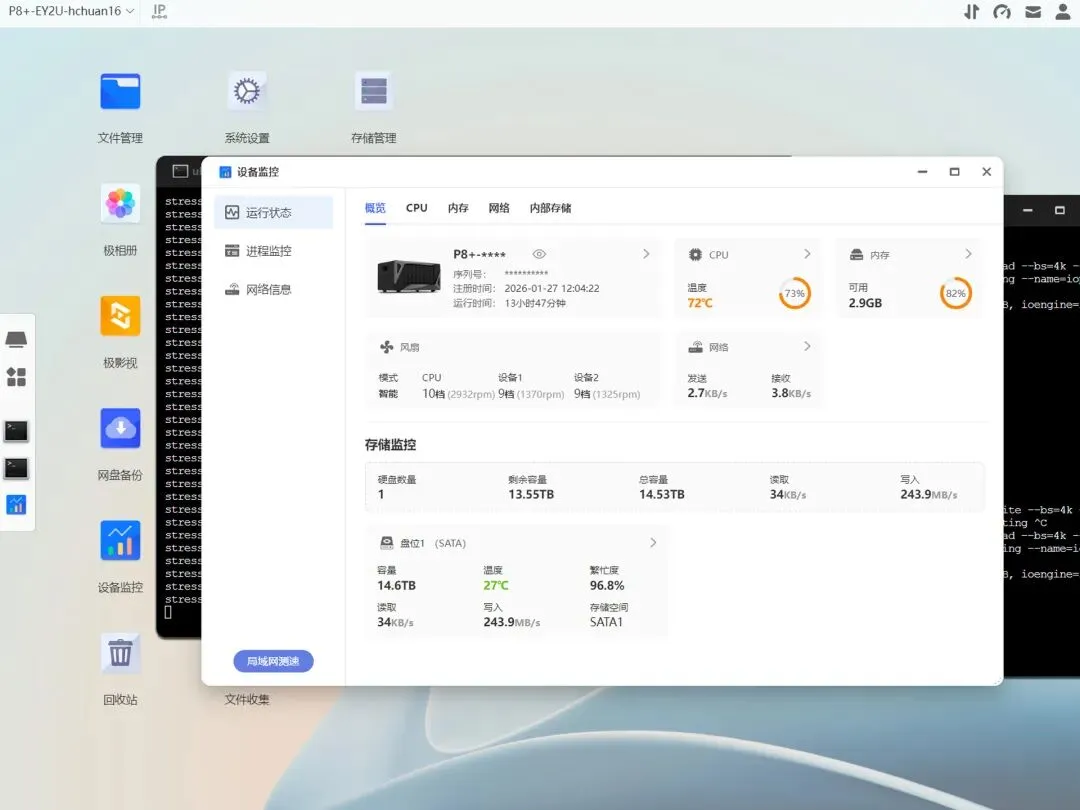Expand the P8+-EY2U-hchuan16 device dropdown
The height and width of the screenshot is (810, 1080).
pos(71,11)
